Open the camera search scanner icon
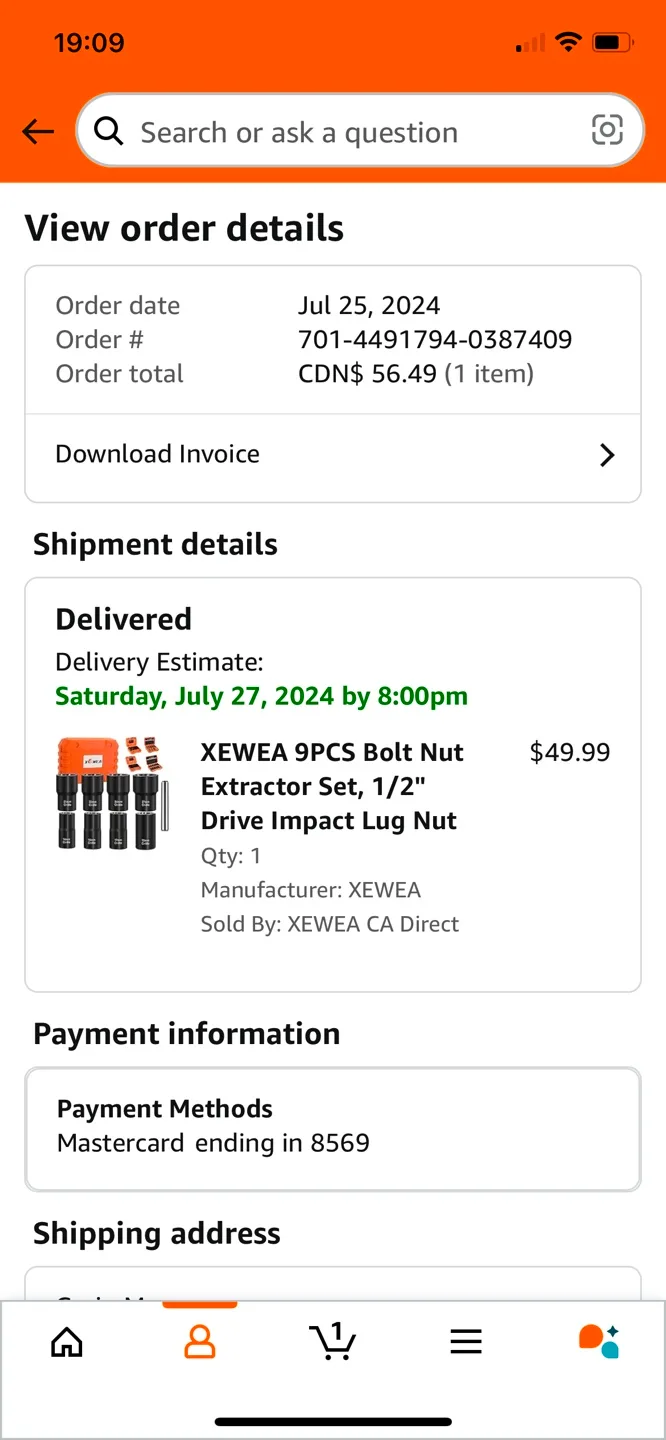666x1440 pixels. coord(608,131)
